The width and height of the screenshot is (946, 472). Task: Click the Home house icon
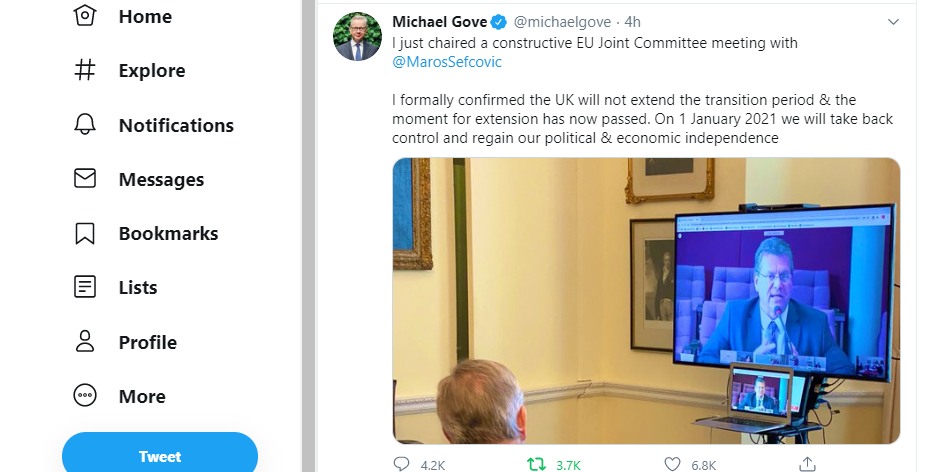[85, 16]
